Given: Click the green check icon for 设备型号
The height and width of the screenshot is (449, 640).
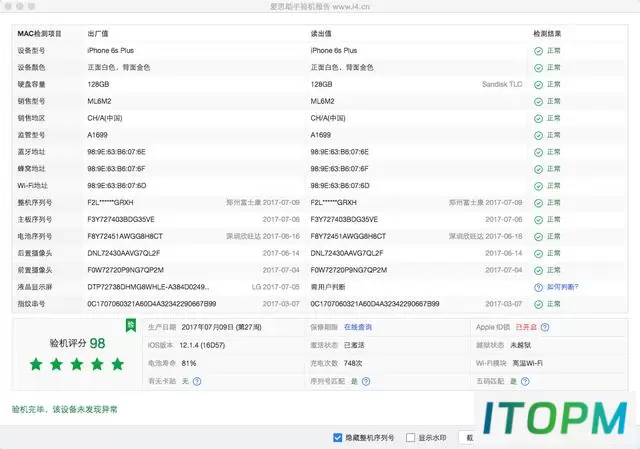Looking at the screenshot, I should click(538, 51).
